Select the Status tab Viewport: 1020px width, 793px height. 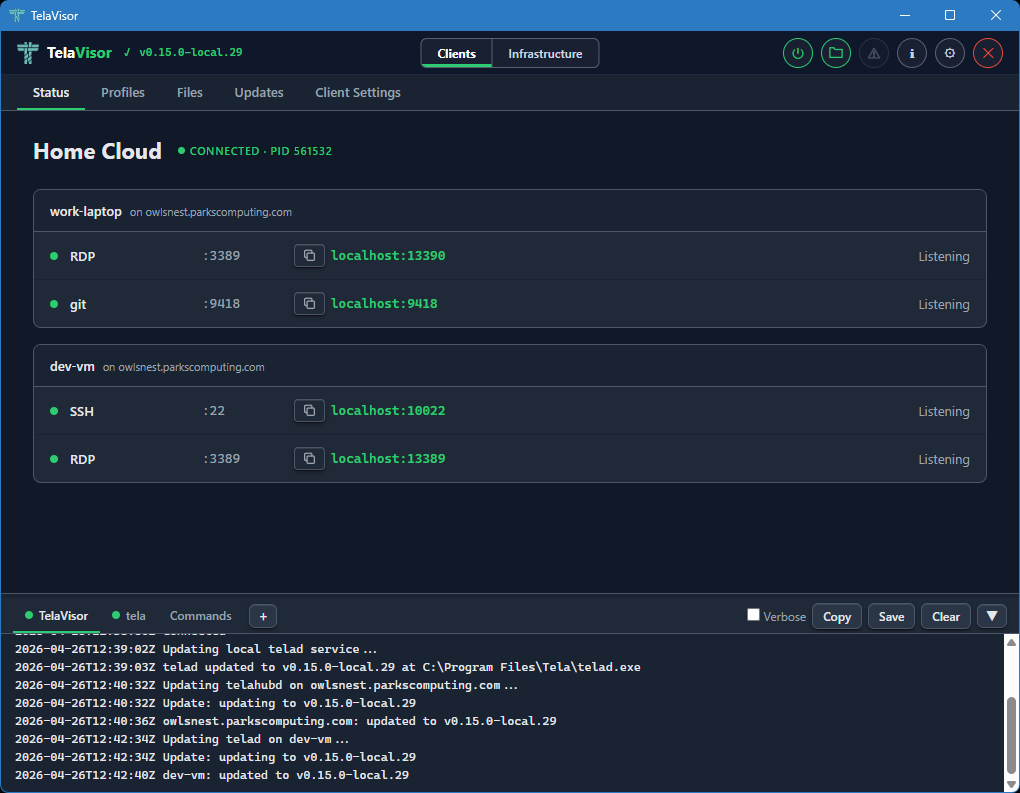[51, 92]
